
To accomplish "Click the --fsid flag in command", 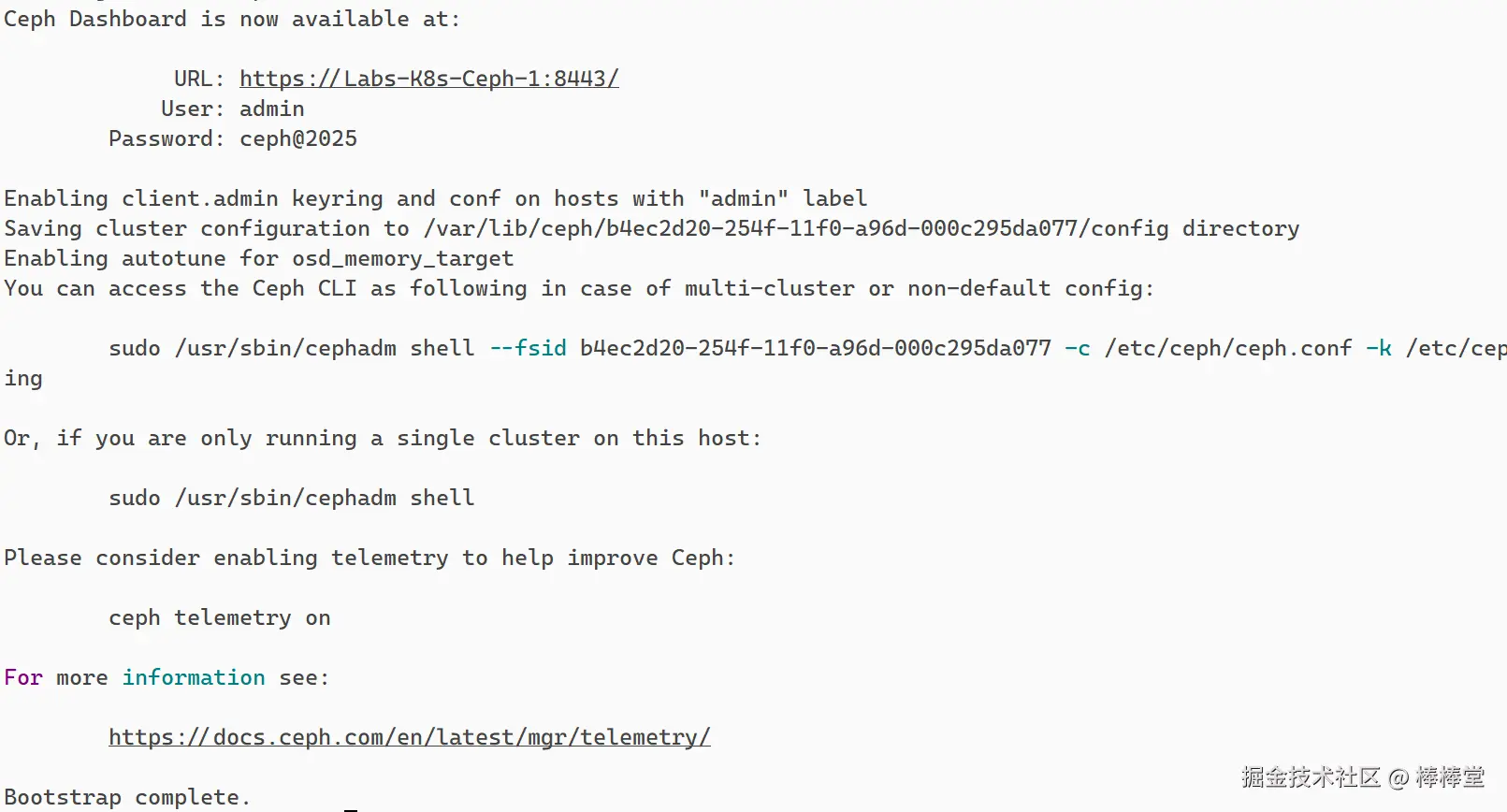I will coord(529,348).
